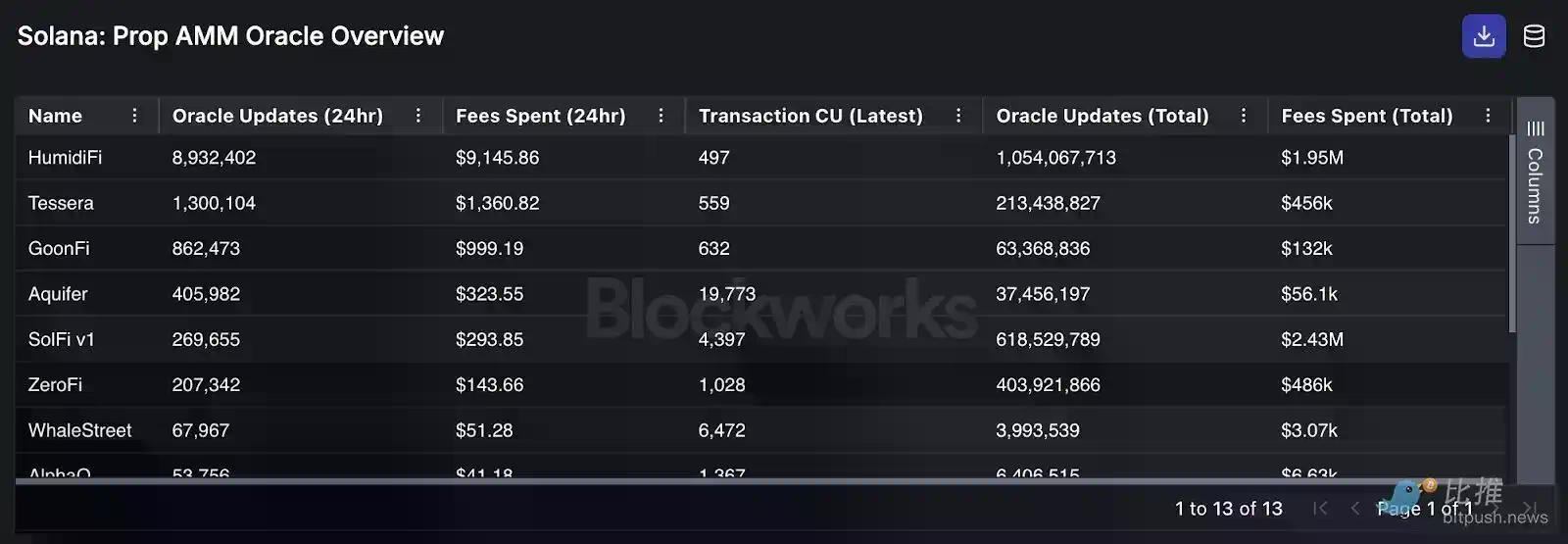This screenshot has width=1568, height=544.
Task: Click the download data icon
Action: coord(1484,37)
